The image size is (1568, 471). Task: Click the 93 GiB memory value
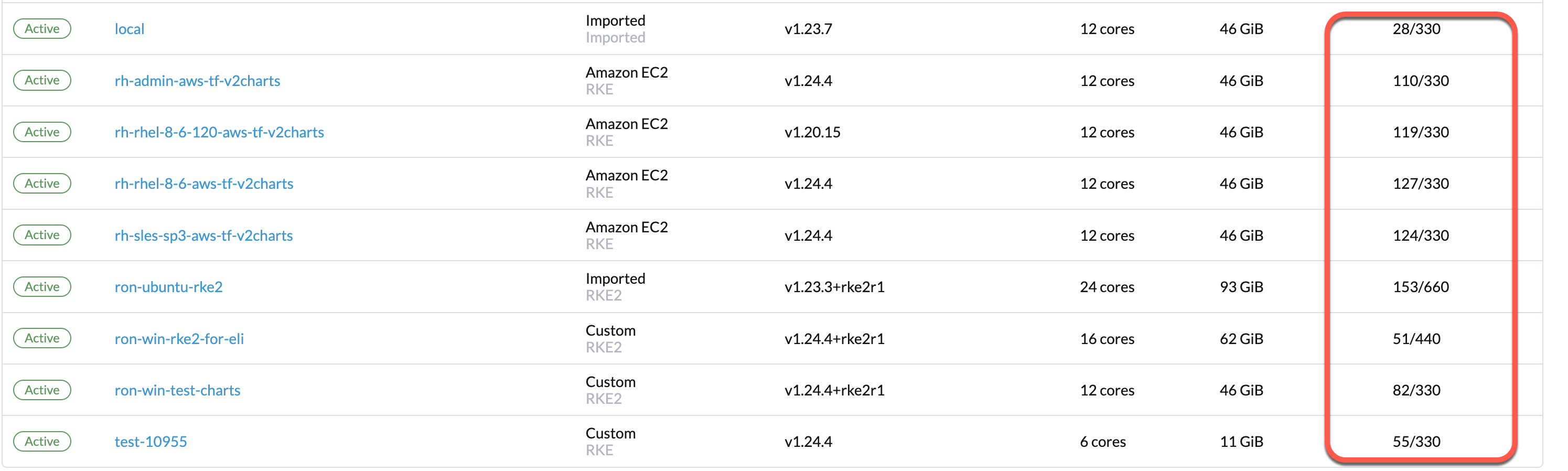(1241, 286)
